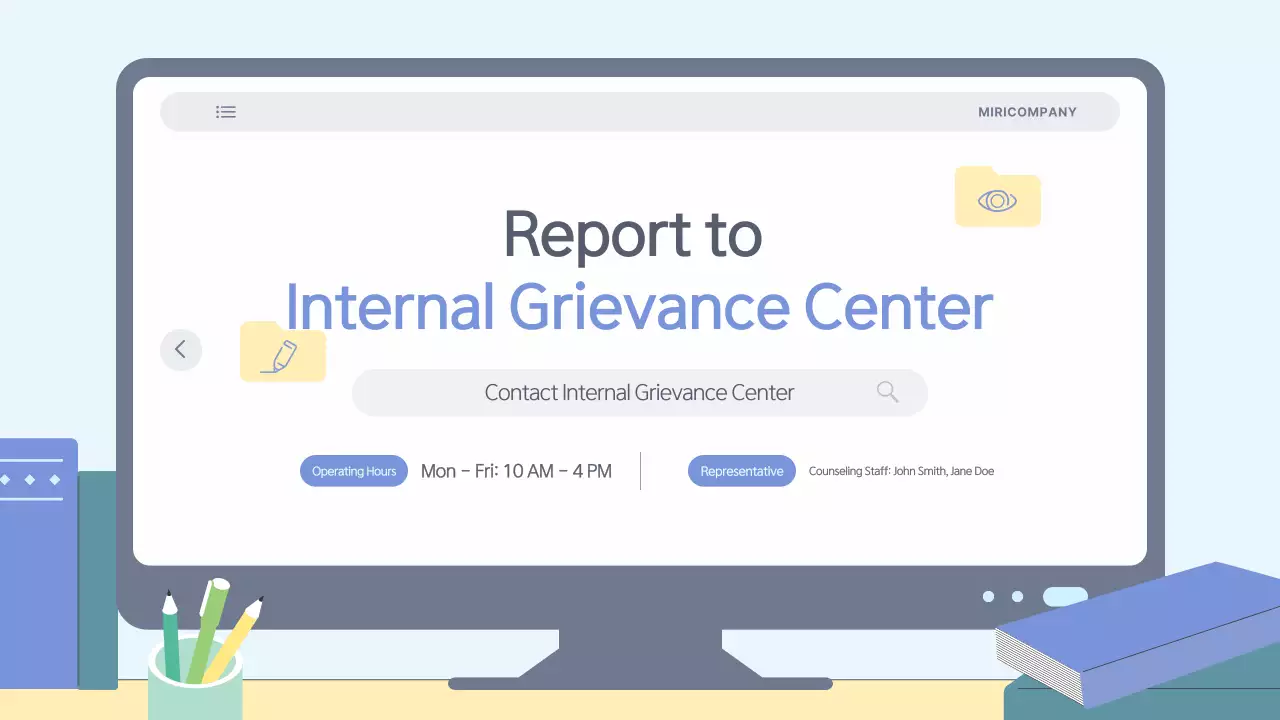Click the blue binder with diamond pattern
This screenshot has width=1280, height=720.
click(38, 560)
